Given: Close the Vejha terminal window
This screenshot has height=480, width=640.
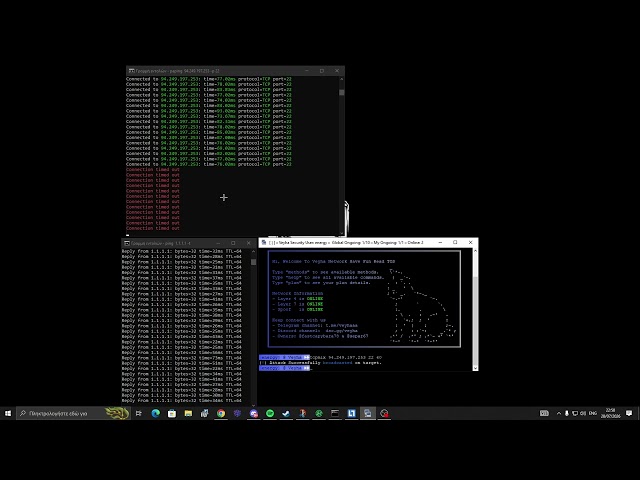Looking at the screenshot, I should (x=471, y=242).
